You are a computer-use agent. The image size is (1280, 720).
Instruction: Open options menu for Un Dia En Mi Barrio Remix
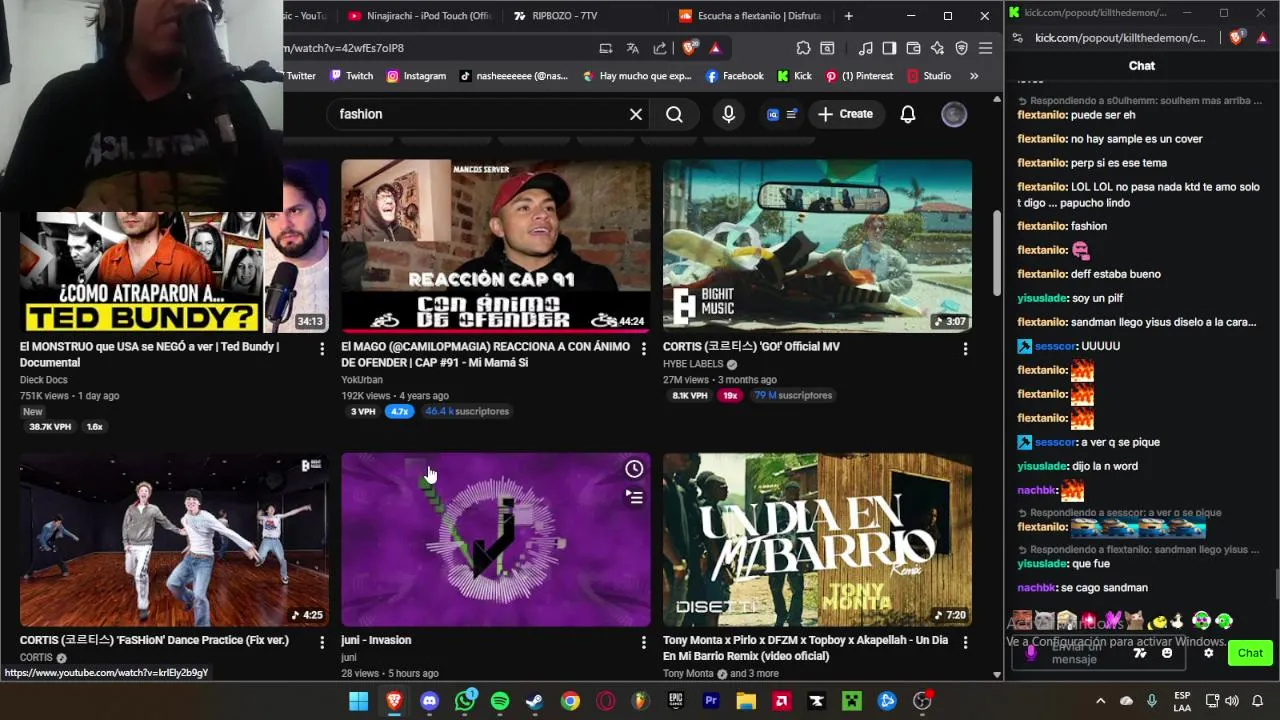tap(965, 641)
